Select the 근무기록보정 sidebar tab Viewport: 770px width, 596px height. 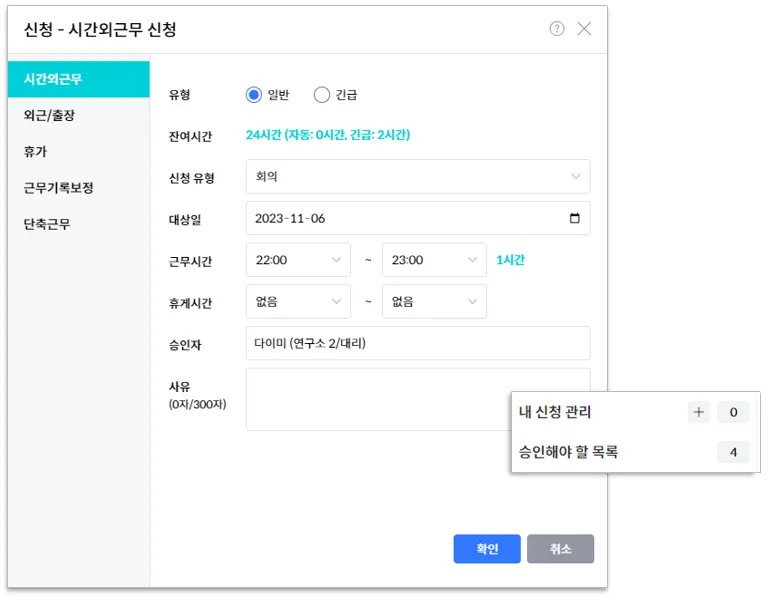[x=78, y=188]
